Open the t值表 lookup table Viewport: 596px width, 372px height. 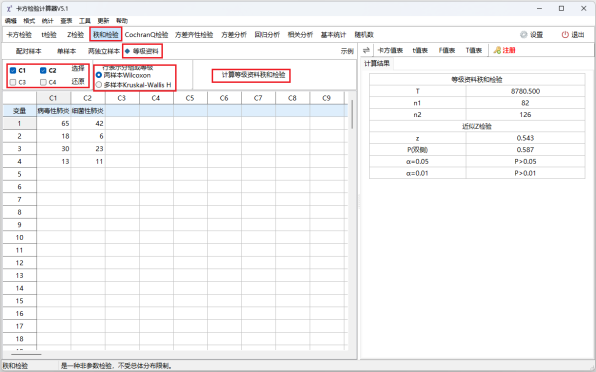(x=420, y=50)
